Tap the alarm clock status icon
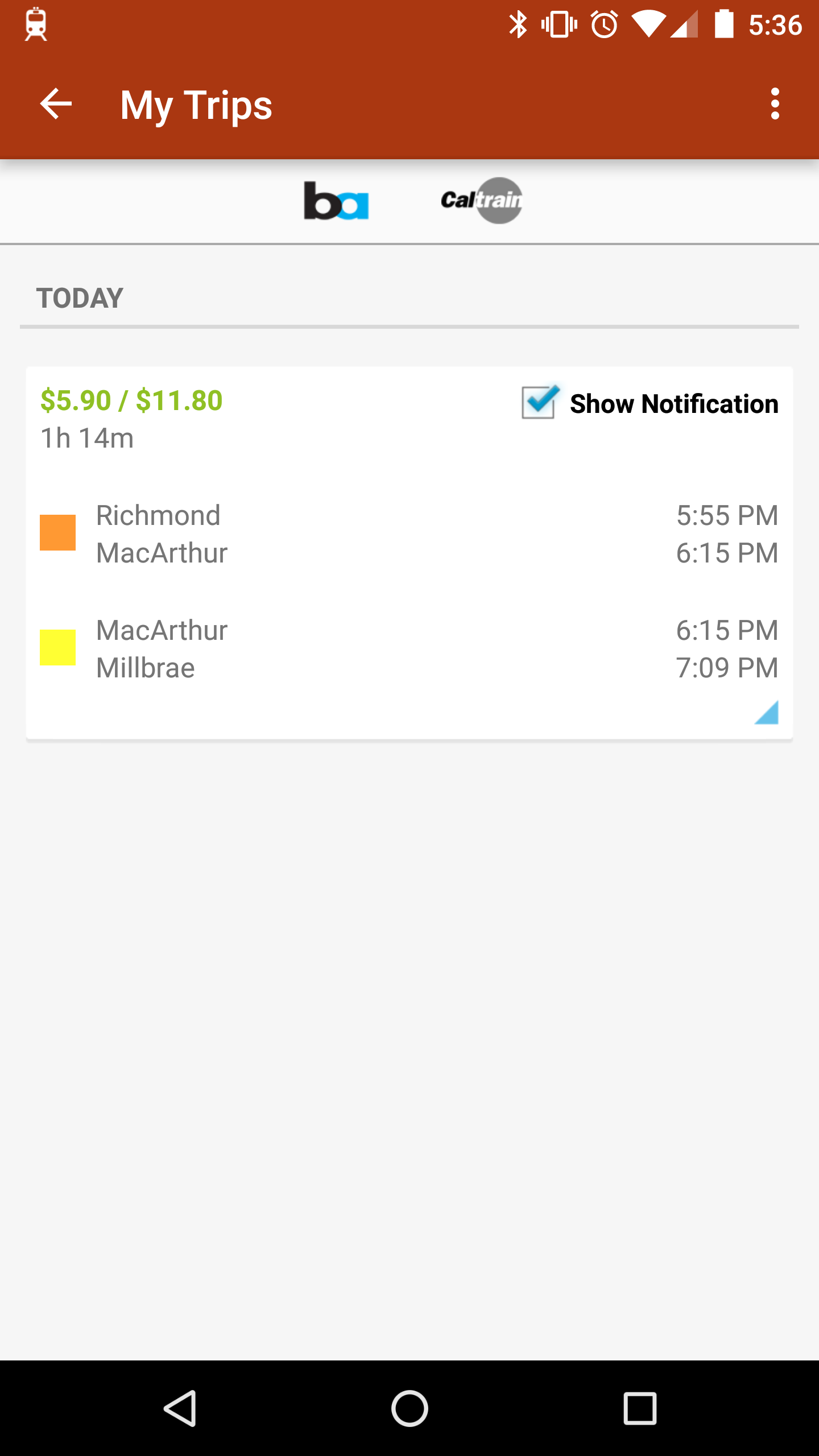The image size is (819, 1456). 604,25
